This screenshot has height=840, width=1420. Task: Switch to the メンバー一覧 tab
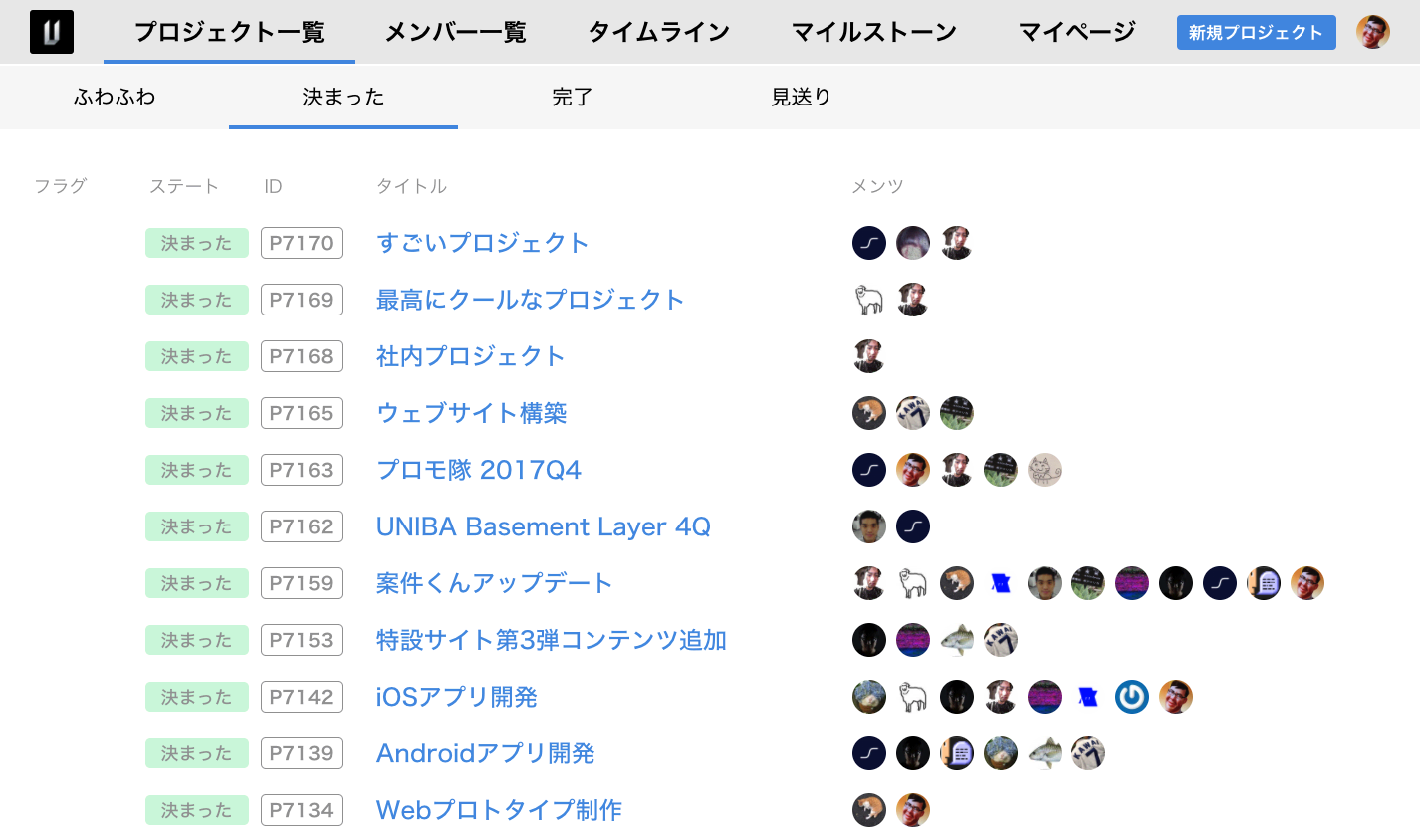pyautogui.click(x=455, y=32)
